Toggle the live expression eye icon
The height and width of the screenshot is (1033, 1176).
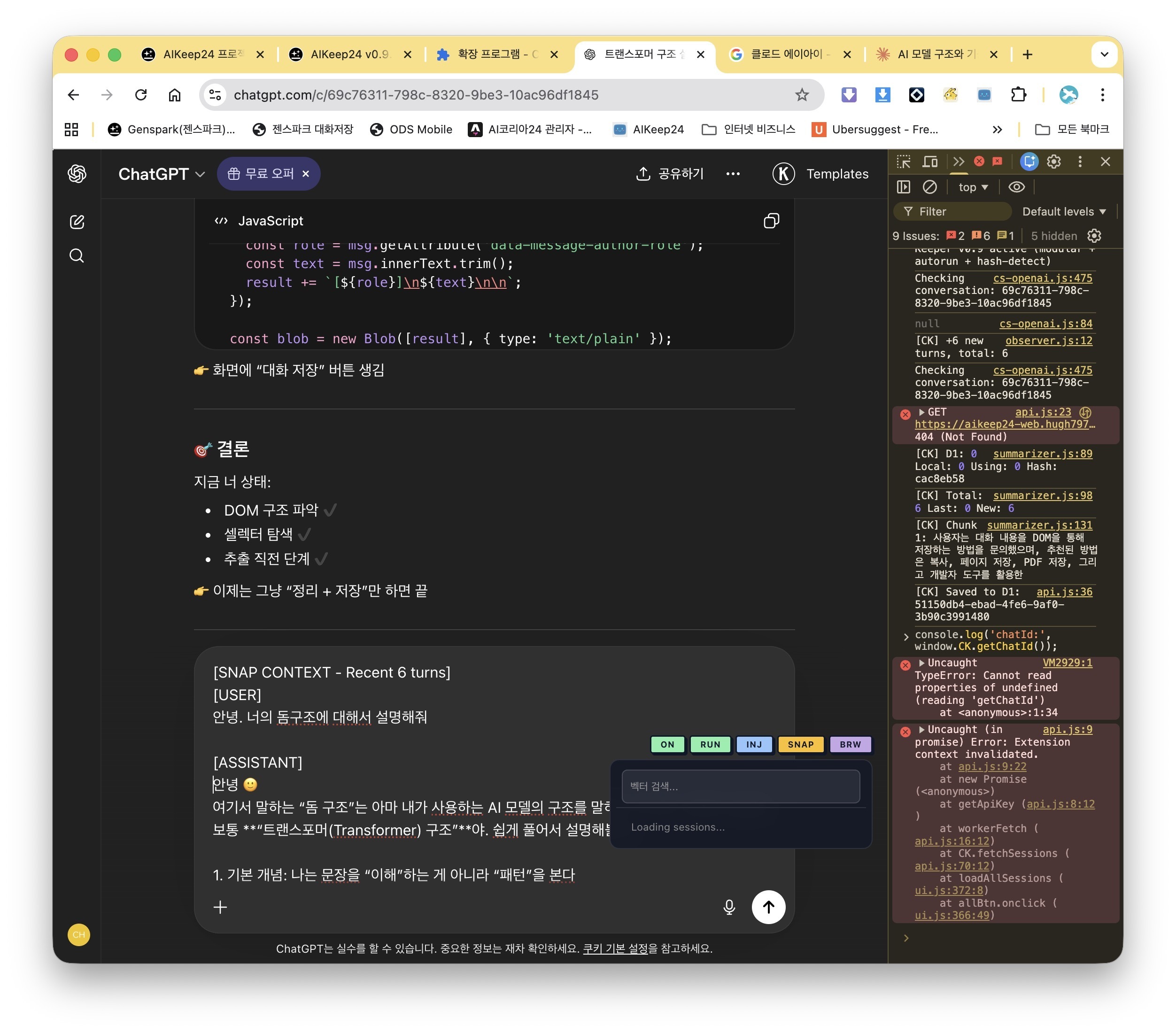pyautogui.click(x=1017, y=187)
